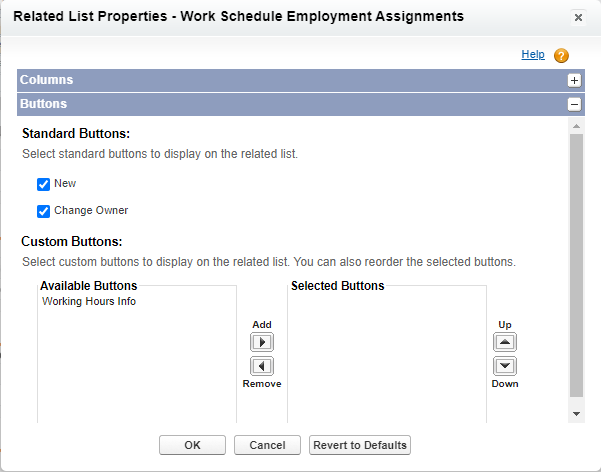The image size is (601, 472).
Task: Uncheck the Change Owner checkbox
Action: point(43,211)
